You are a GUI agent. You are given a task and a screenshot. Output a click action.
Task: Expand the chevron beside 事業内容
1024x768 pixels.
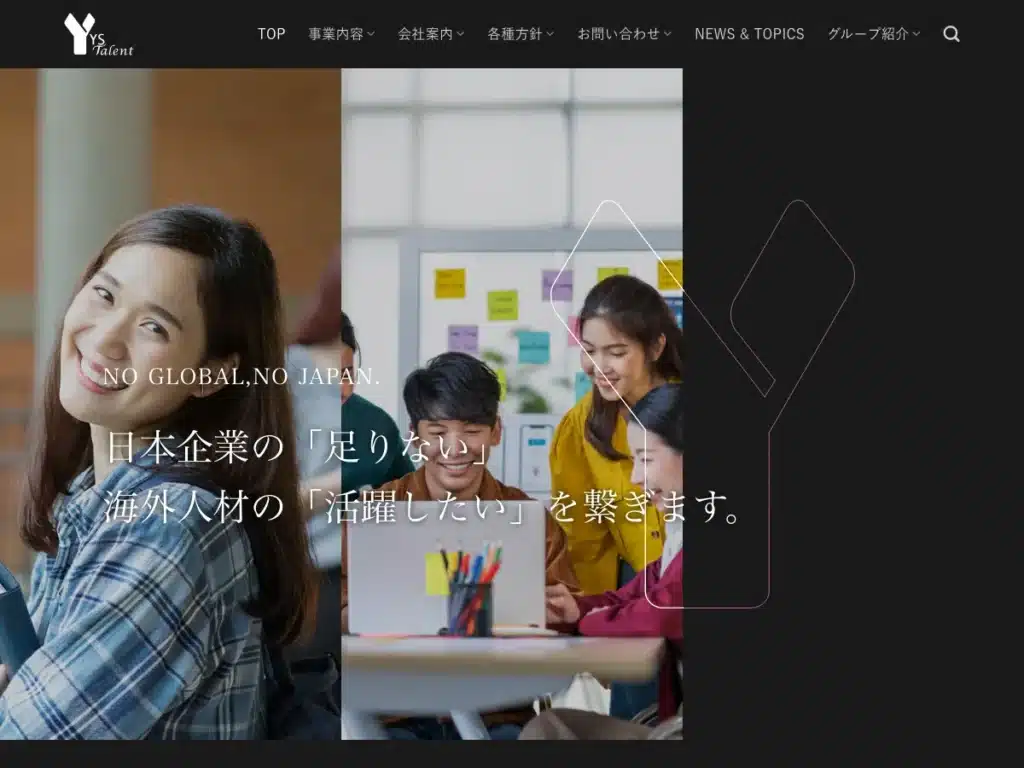click(371, 34)
